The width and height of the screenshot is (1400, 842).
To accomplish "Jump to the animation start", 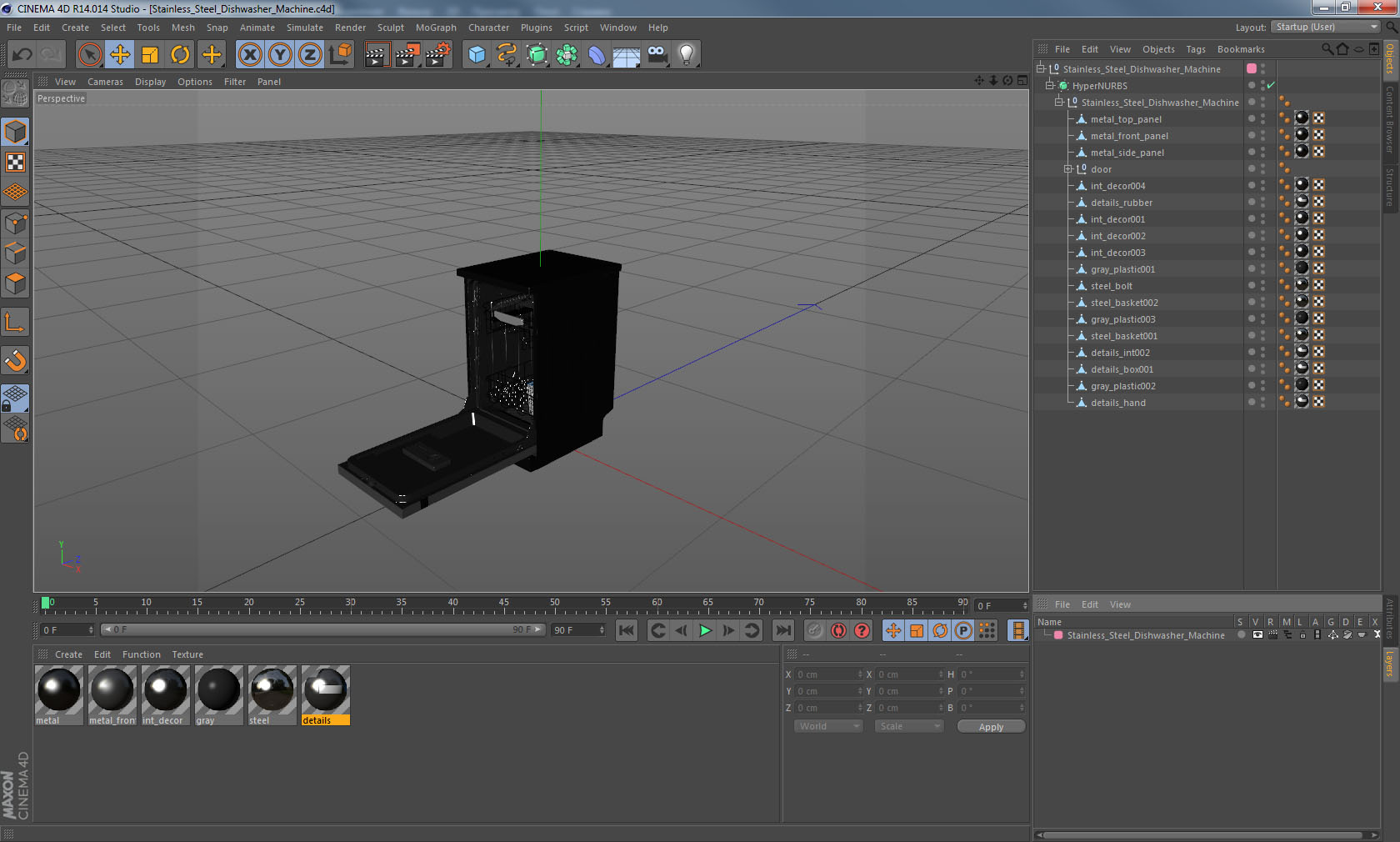I will click(627, 630).
